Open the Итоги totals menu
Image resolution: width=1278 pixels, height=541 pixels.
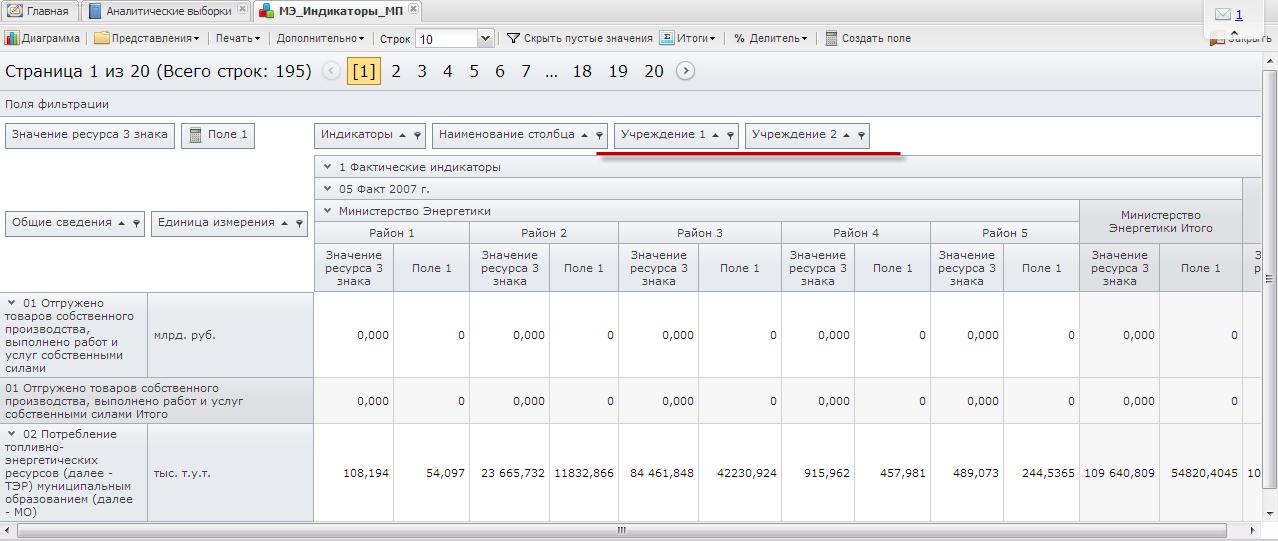688,38
